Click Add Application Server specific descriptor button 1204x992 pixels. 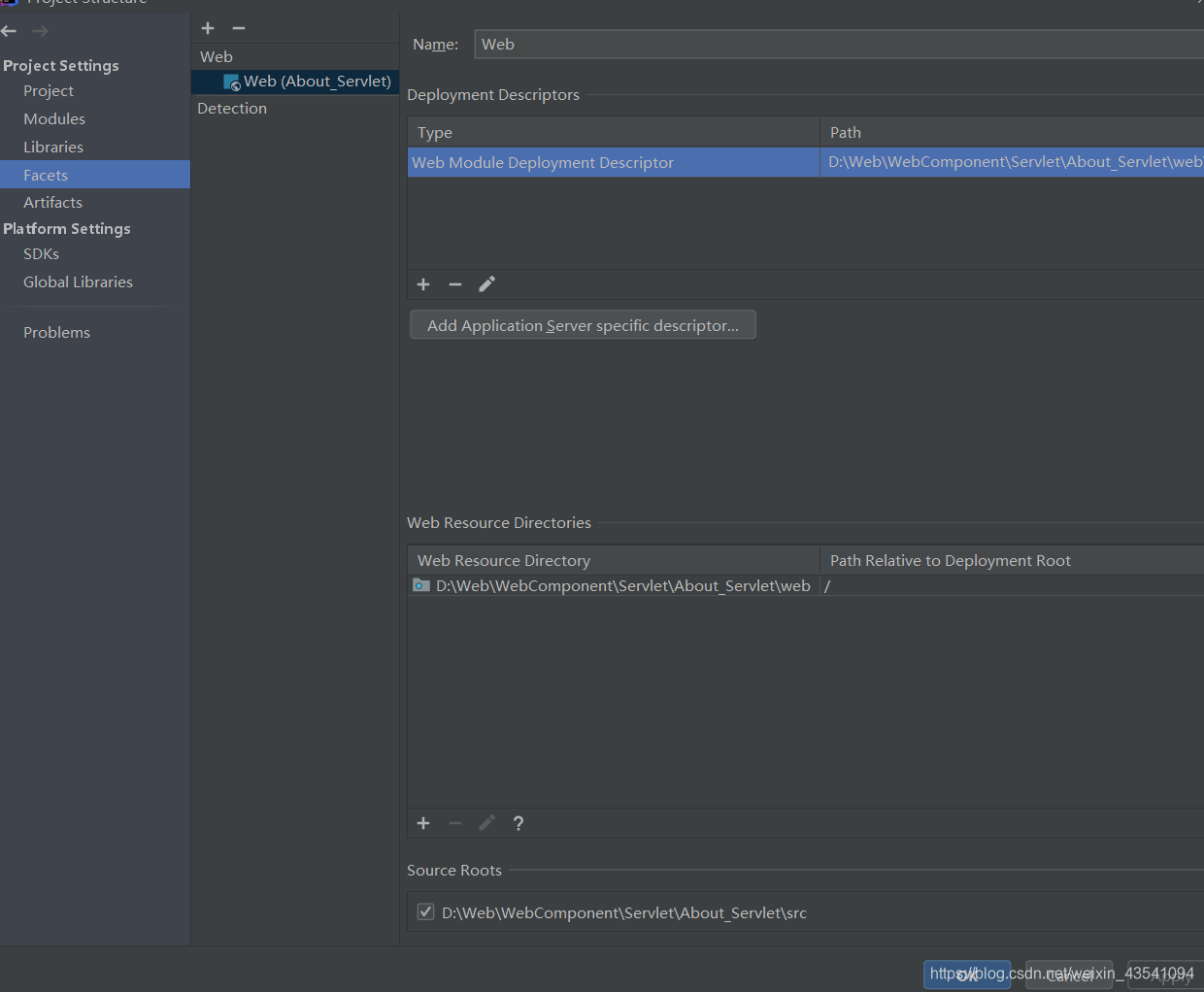pos(583,325)
